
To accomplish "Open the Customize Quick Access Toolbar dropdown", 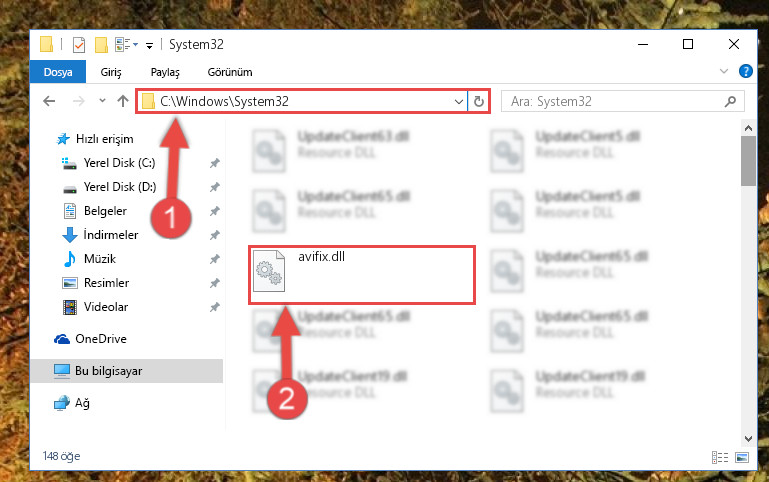I will [149, 46].
